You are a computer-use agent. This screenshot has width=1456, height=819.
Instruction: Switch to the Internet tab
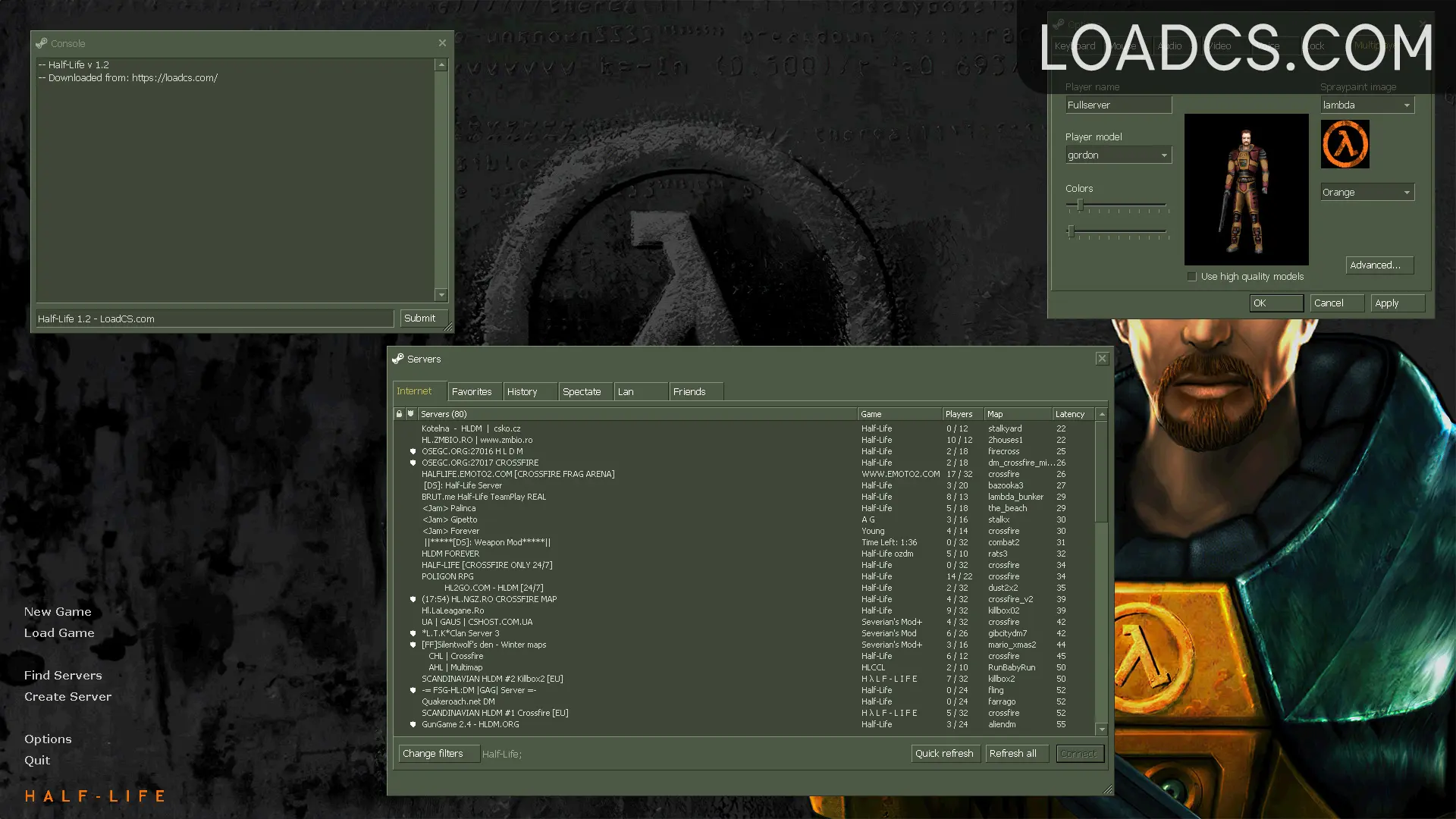point(419,391)
